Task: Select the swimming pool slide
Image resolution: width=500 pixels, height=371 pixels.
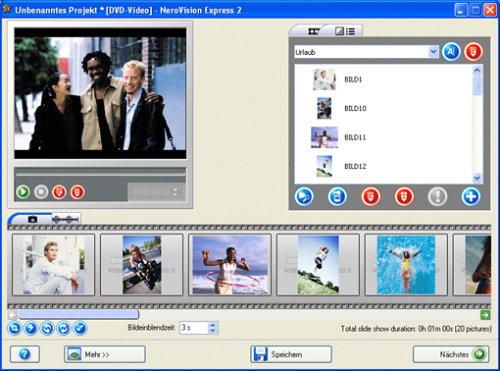Action: point(406,265)
